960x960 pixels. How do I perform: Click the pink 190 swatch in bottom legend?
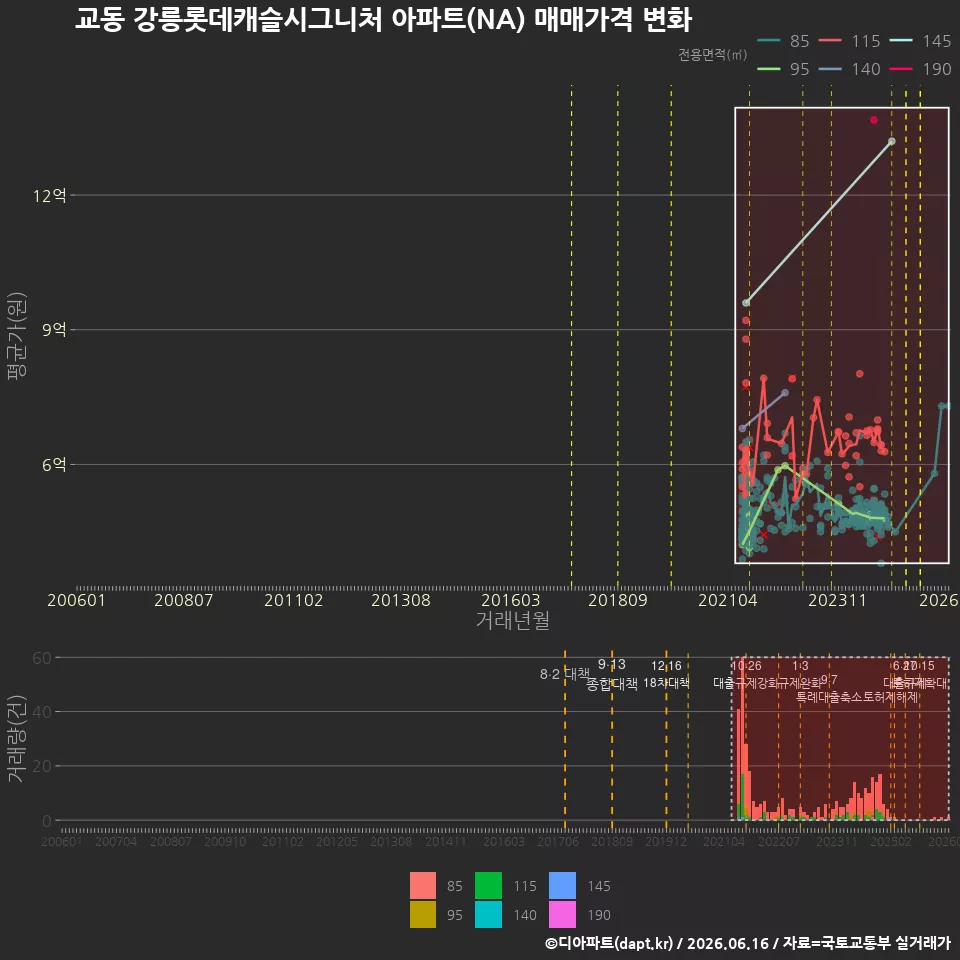(563, 914)
